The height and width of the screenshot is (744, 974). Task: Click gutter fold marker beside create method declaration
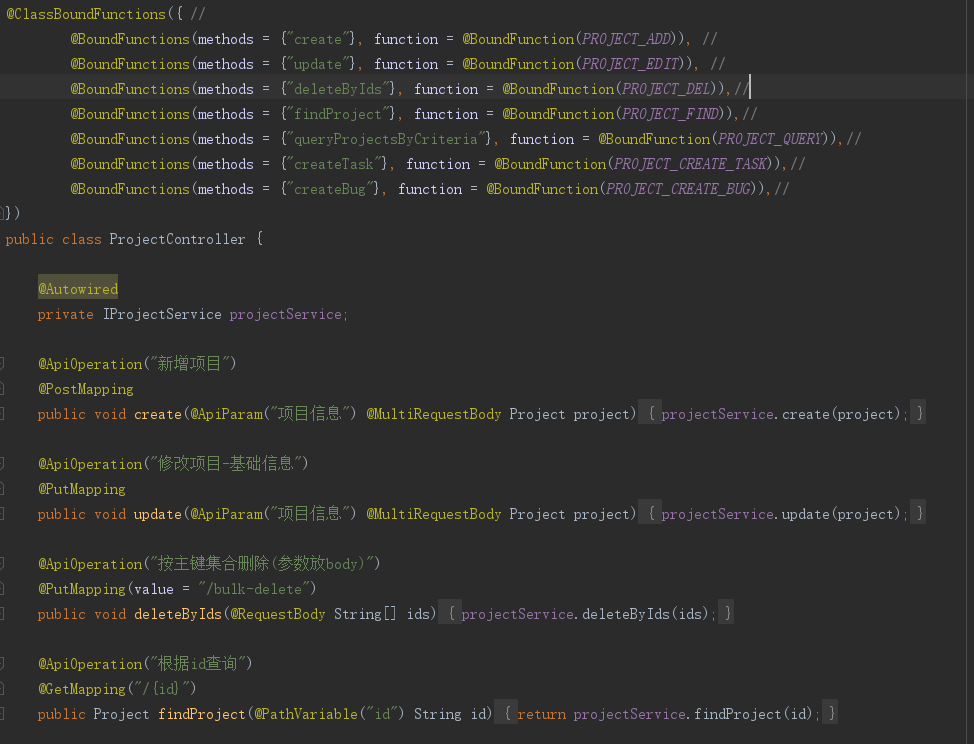click(3, 414)
